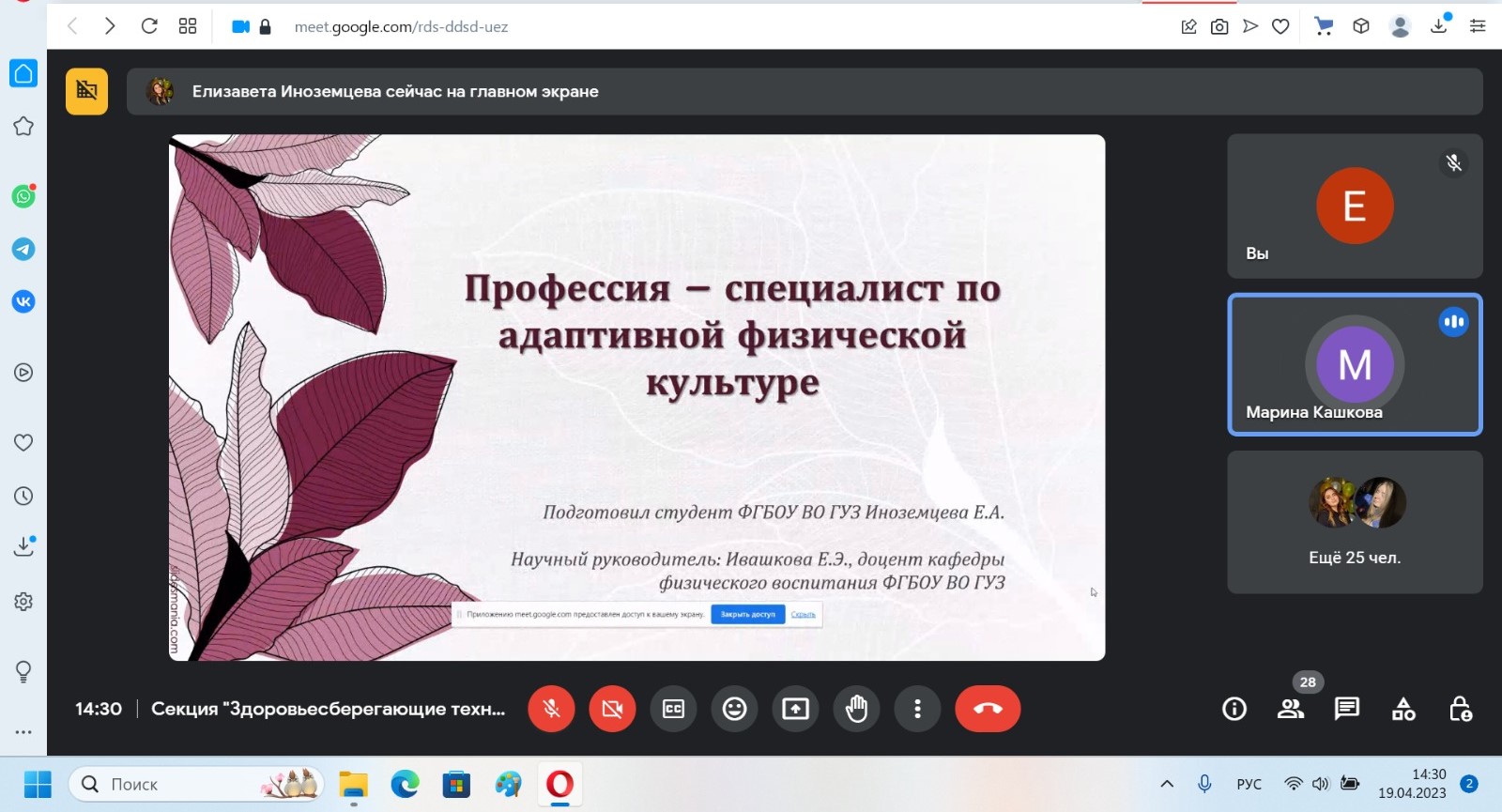The height and width of the screenshot is (812, 1502).
Task: Open browser profile avatar icon
Action: (1400, 26)
